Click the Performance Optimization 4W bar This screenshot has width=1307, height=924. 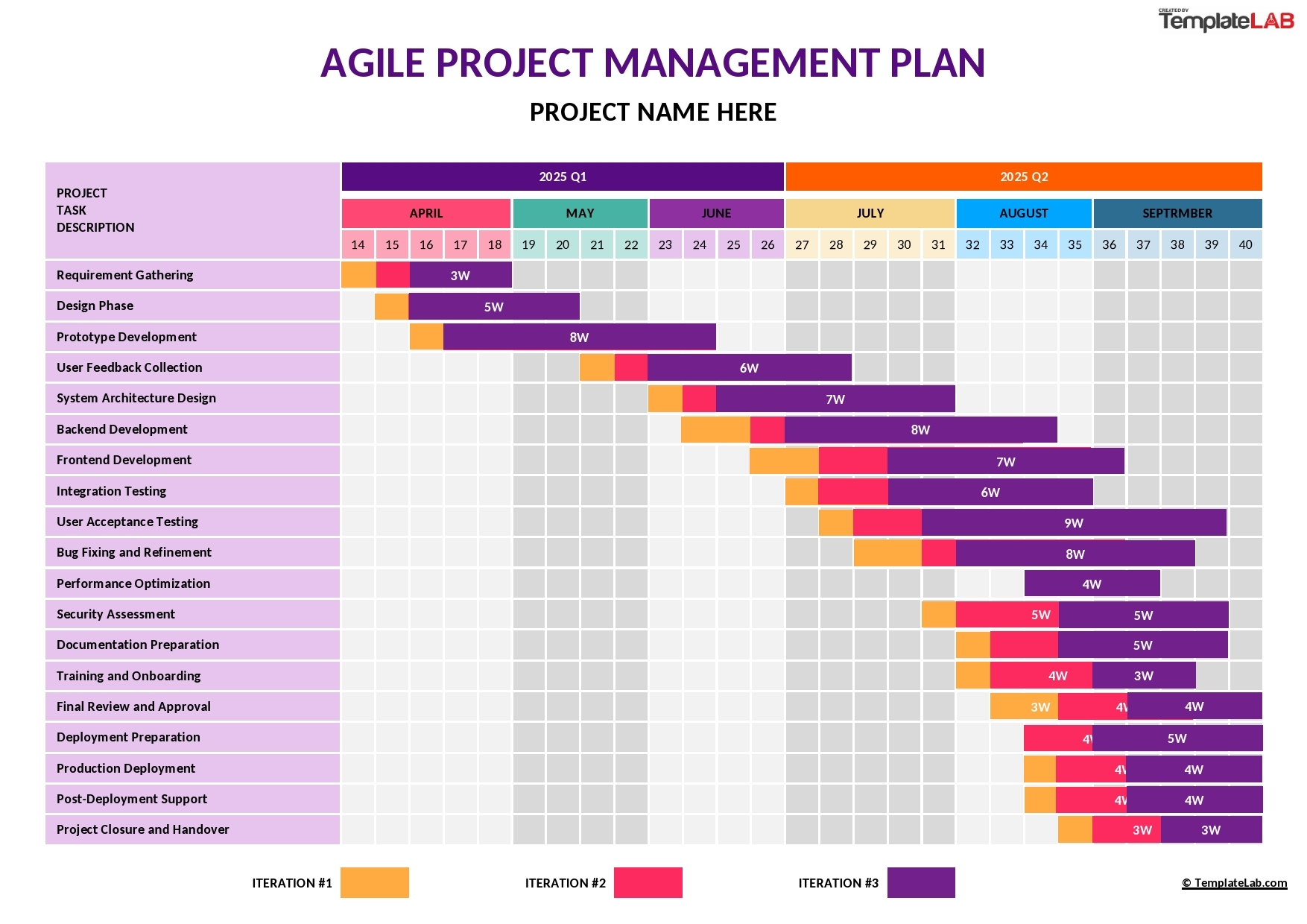(1092, 583)
